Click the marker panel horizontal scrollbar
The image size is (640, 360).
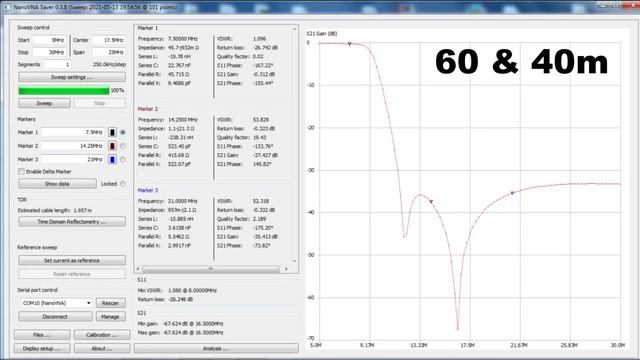pyautogui.click(x=211, y=269)
